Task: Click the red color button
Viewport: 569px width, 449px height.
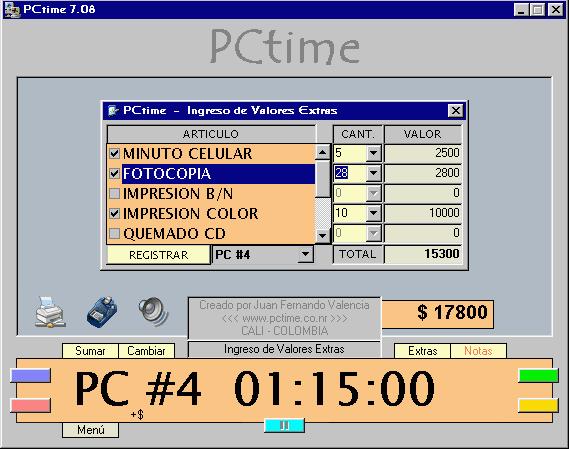Action: coord(31,405)
